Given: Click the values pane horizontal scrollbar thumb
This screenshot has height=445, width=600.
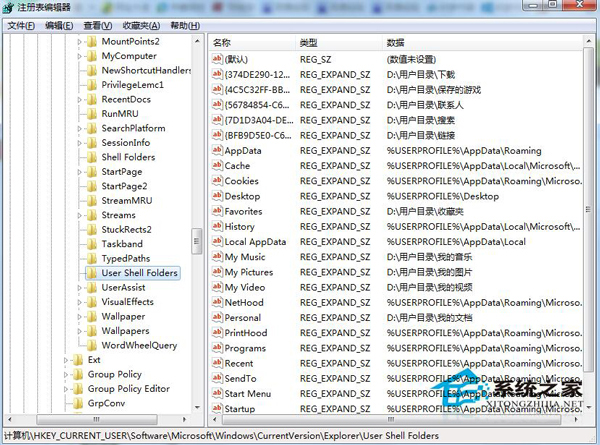Looking at the screenshot, I should coord(391,419).
